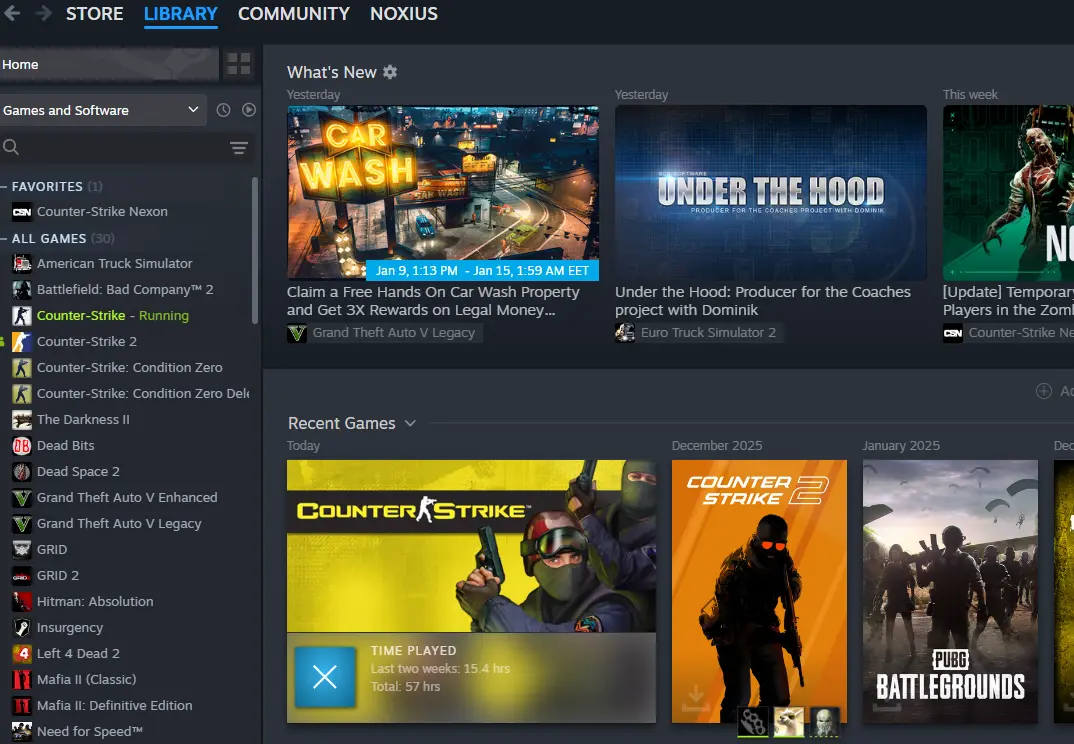The image size is (1074, 744).
Task: Go forward with the right arrow
Action: (43, 13)
